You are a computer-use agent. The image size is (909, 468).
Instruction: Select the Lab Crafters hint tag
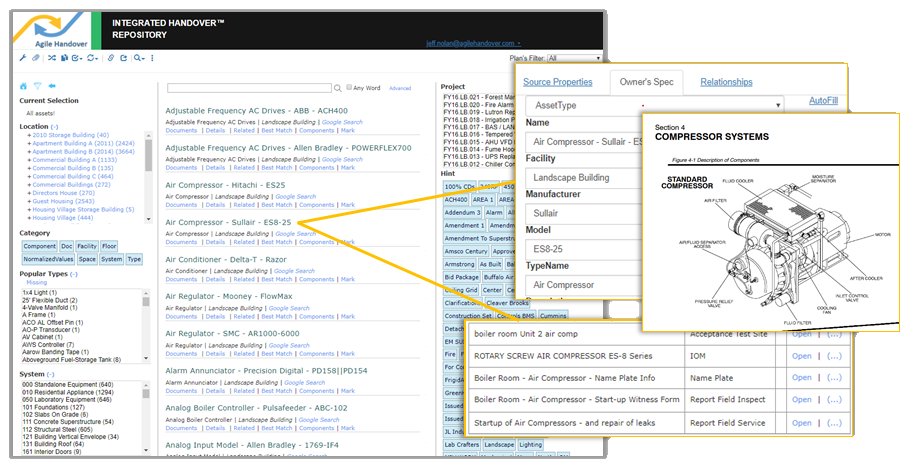pos(462,445)
